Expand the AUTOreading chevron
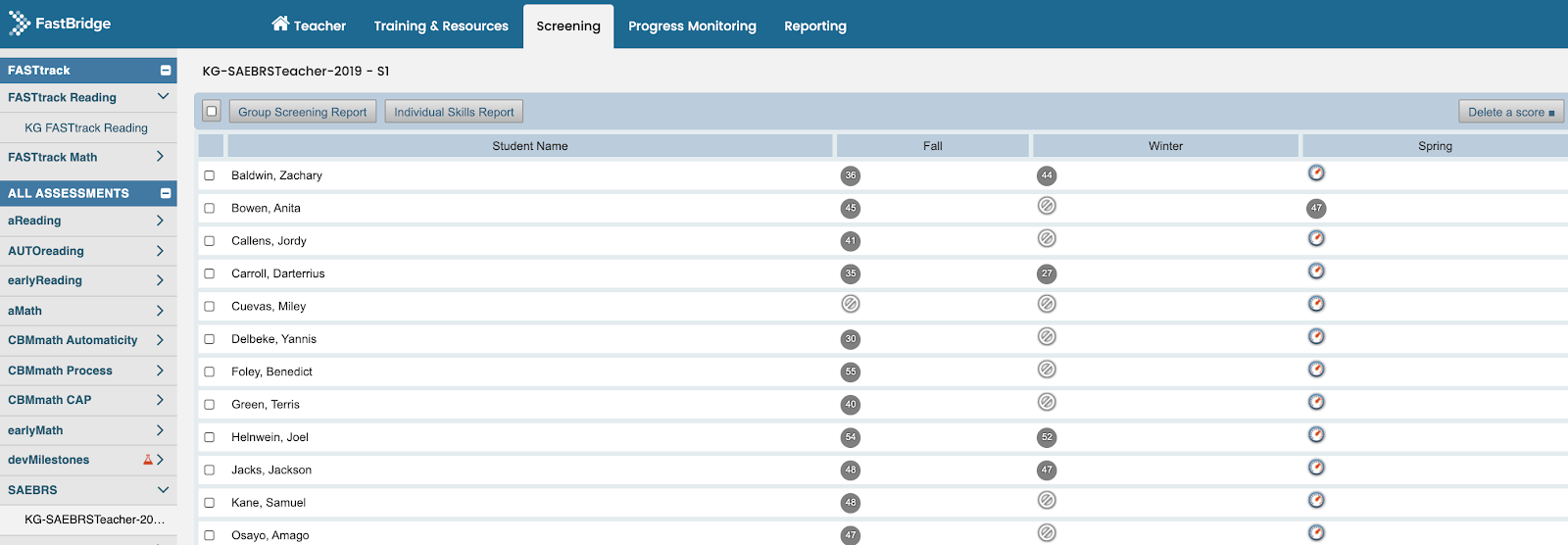The width and height of the screenshot is (1568, 545). (x=160, y=251)
